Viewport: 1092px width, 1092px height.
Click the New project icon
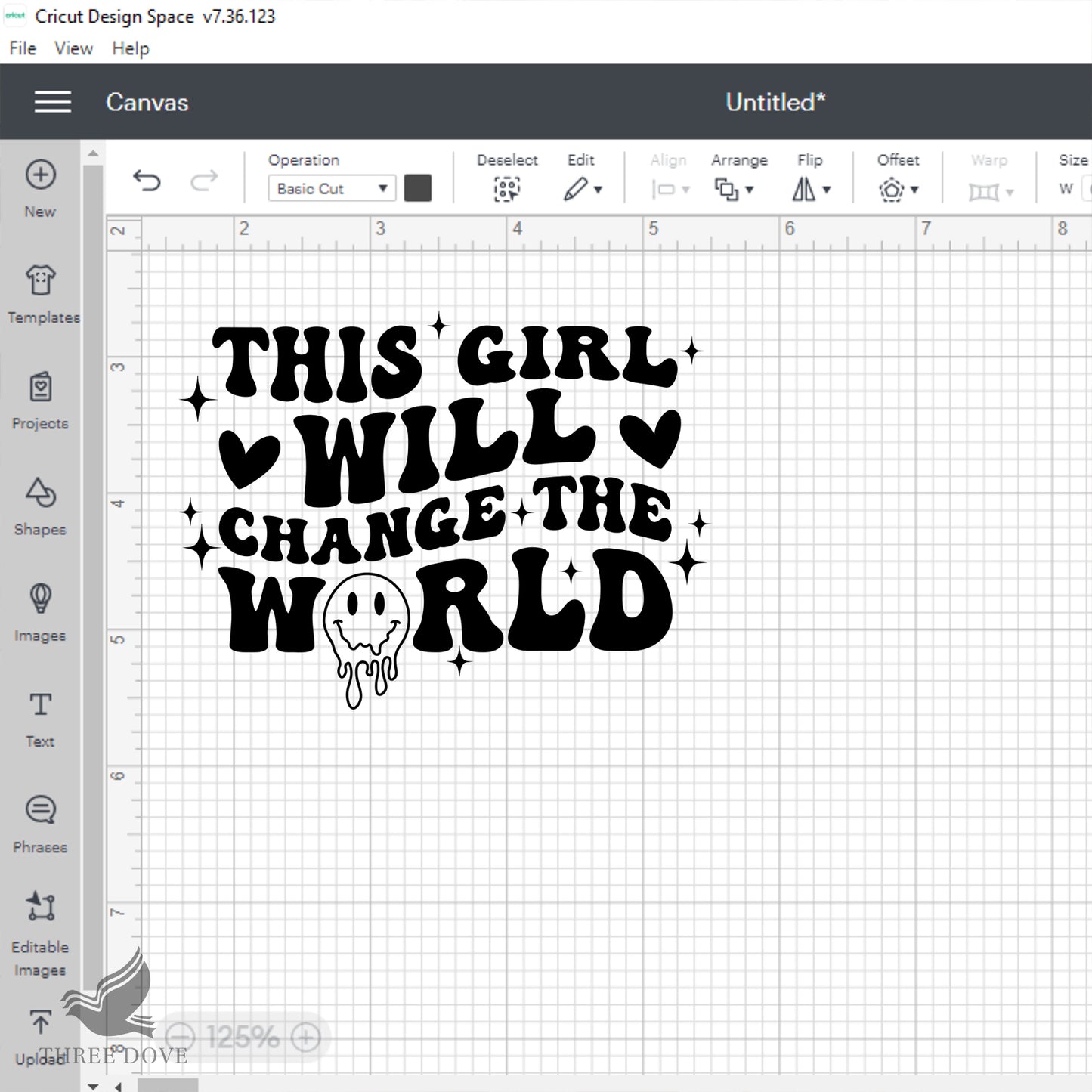[41, 175]
